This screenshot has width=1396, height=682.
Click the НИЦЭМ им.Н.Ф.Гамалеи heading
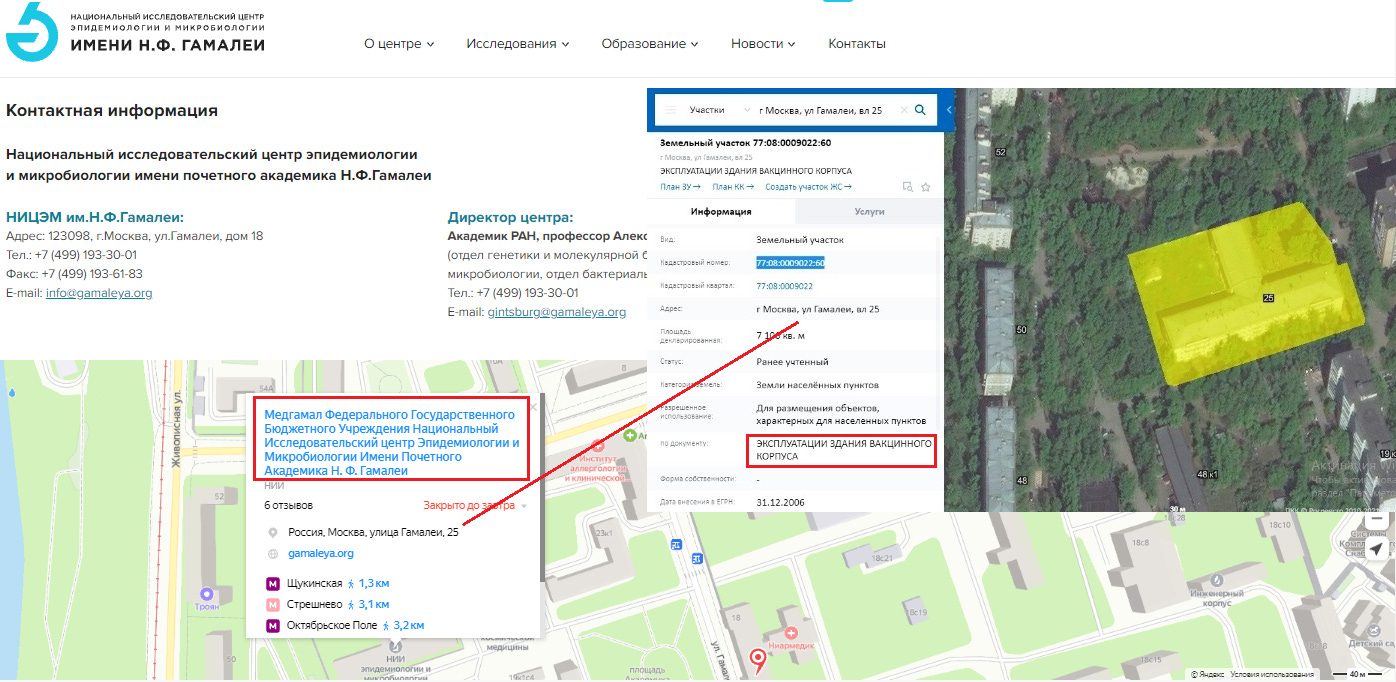click(x=95, y=217)
